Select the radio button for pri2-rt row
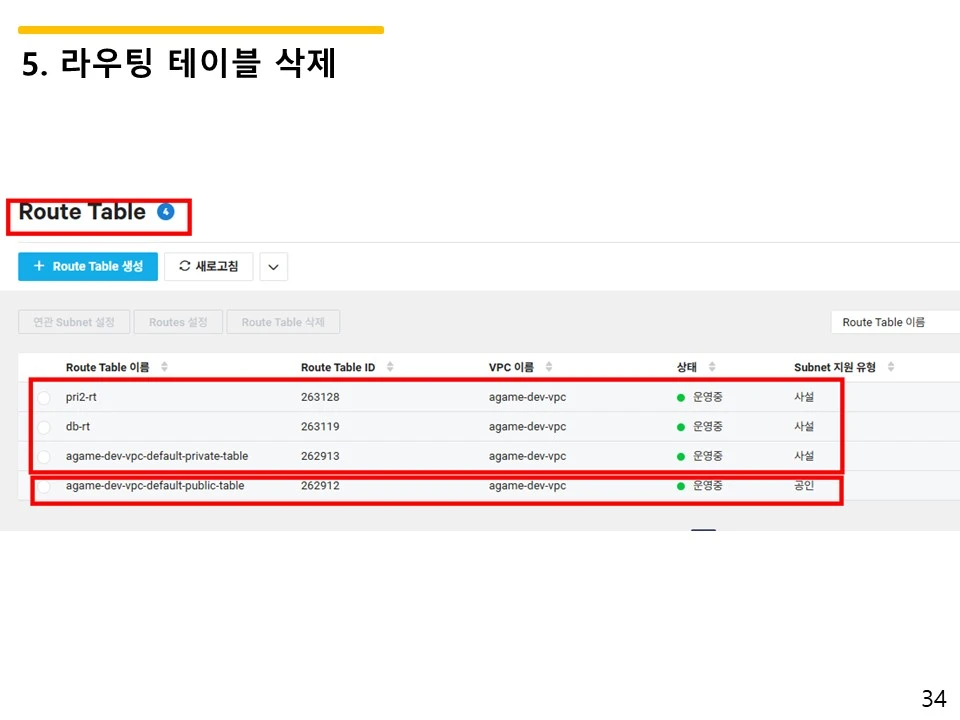 click(x=43, y=397)
